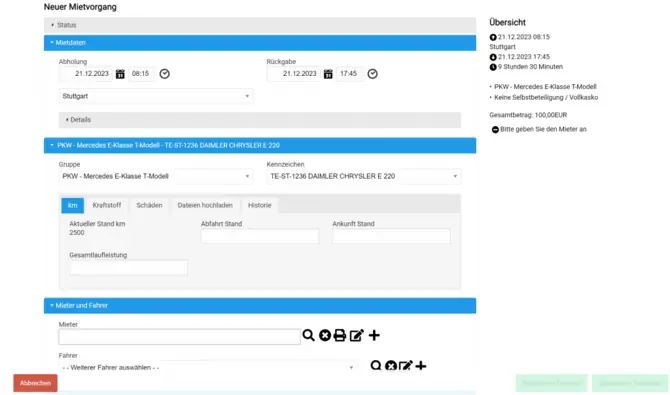
Task: Expand the Details panel
Action: point(260,120)
